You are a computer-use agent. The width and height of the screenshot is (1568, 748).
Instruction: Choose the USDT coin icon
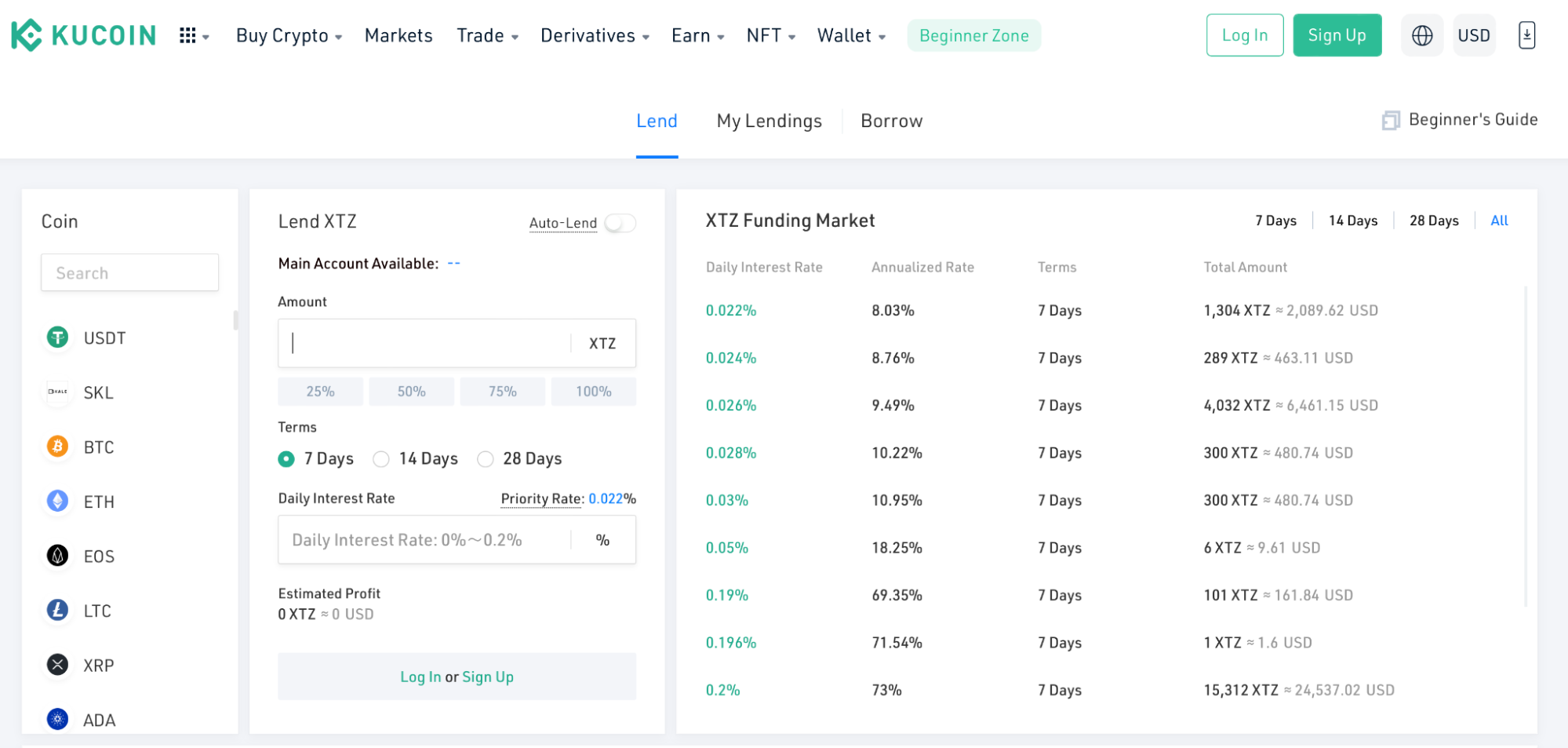click(x=57, y=338)
